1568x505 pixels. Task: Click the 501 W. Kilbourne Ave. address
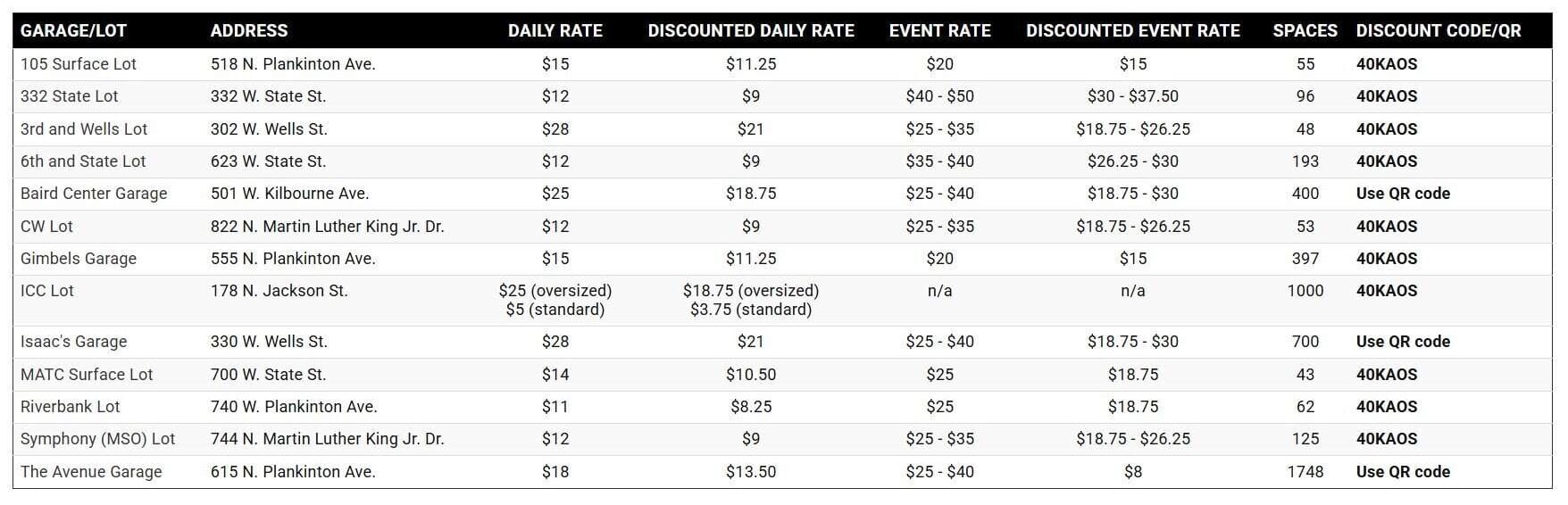click(289, 194)
